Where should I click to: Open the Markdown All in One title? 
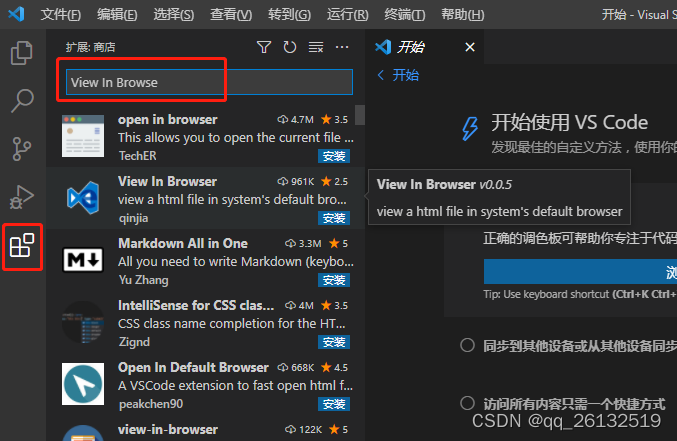coord(183,243)
